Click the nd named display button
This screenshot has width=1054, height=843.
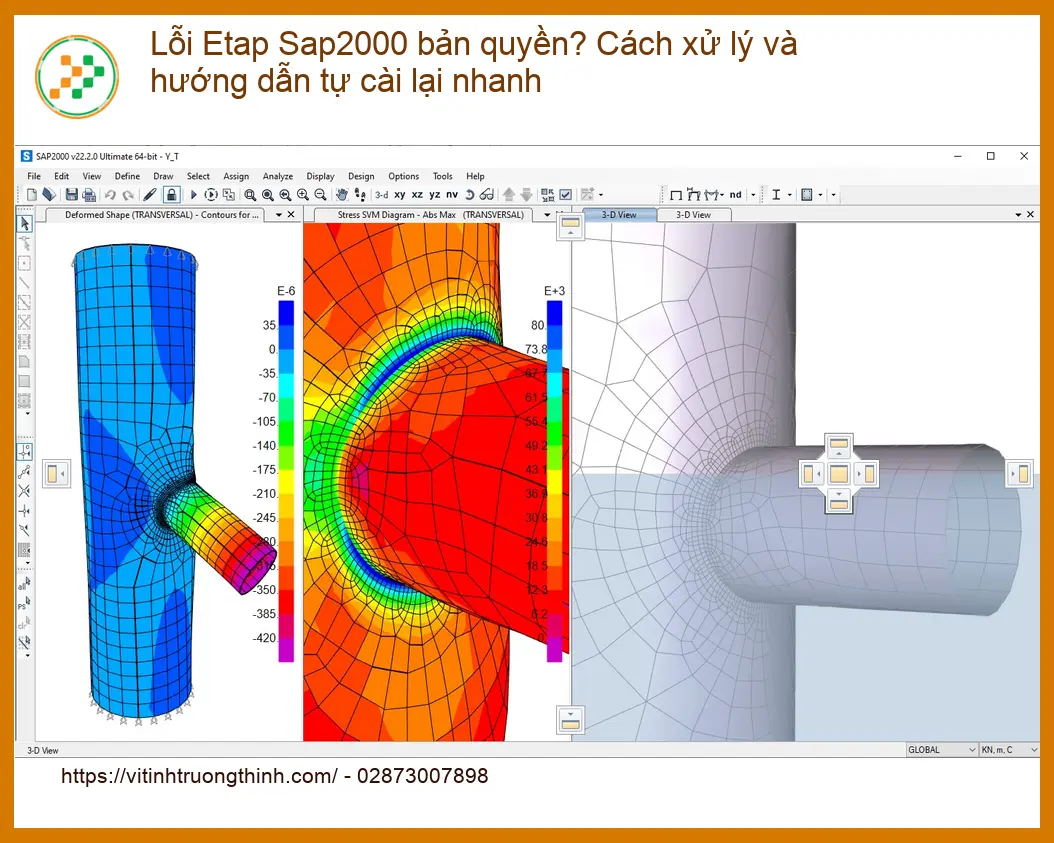(735, 195)
